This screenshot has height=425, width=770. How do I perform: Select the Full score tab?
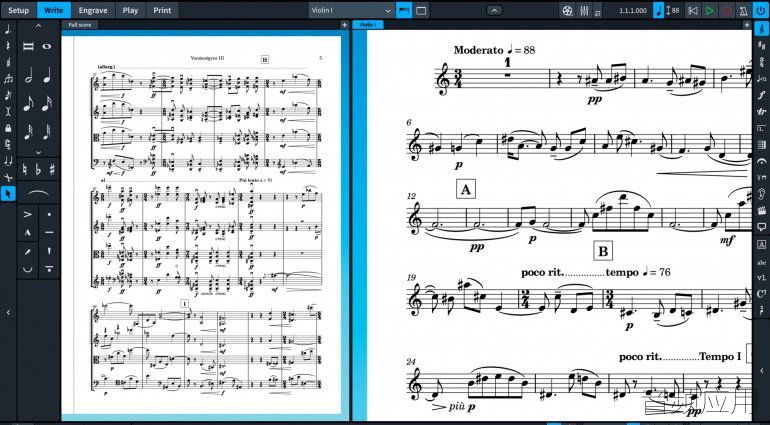(80, 25)
